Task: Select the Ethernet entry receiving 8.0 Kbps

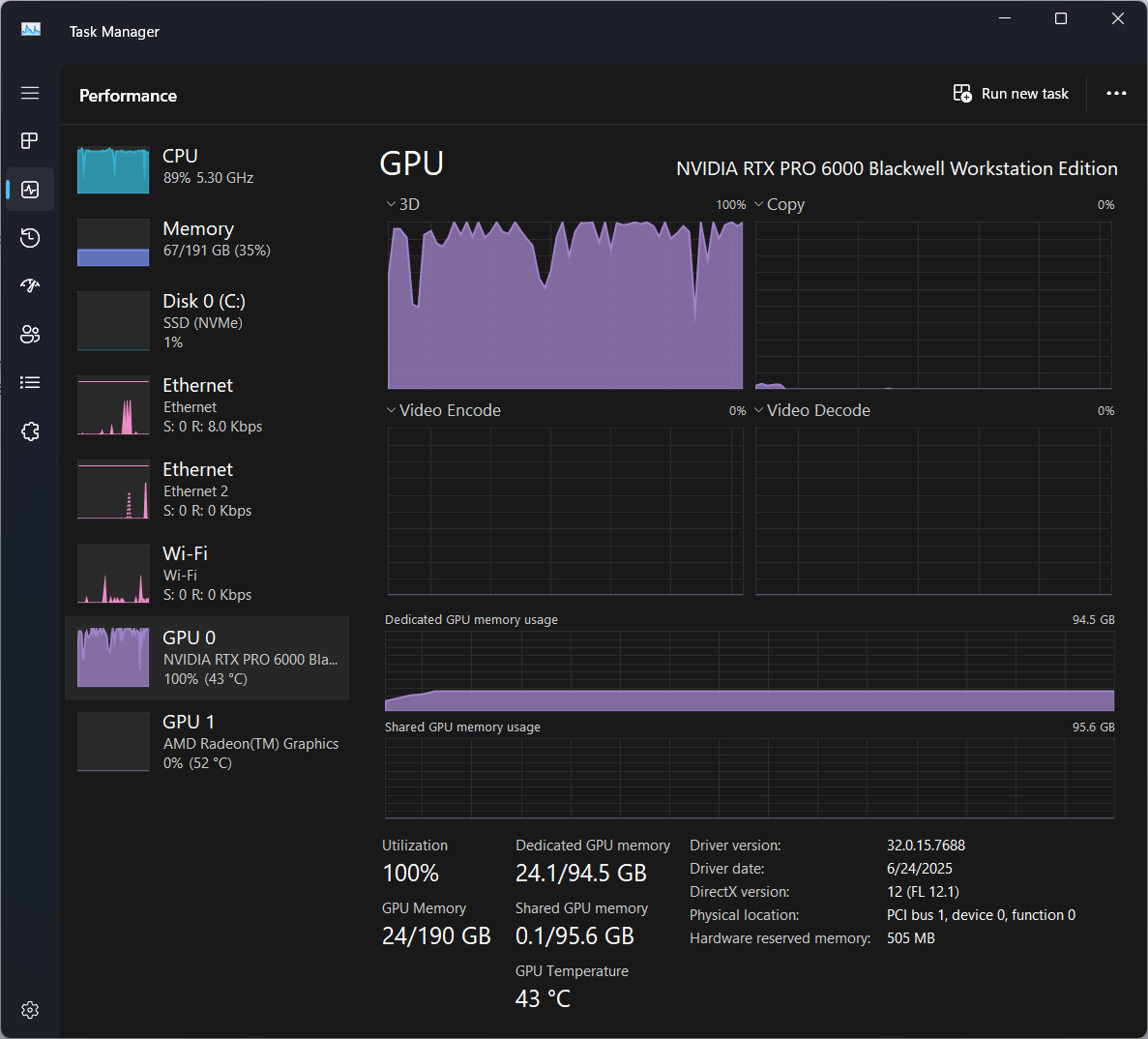Action: [x=207, y=405]
